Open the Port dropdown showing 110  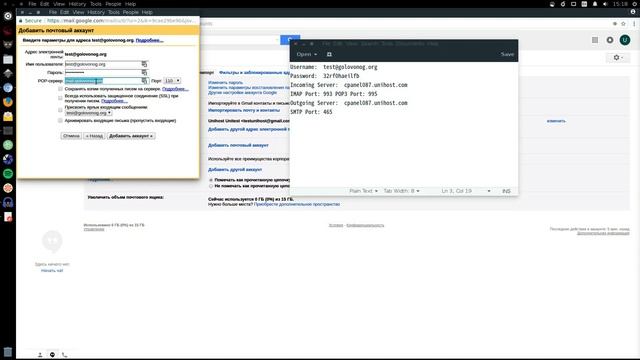click(x=172, y=81)
